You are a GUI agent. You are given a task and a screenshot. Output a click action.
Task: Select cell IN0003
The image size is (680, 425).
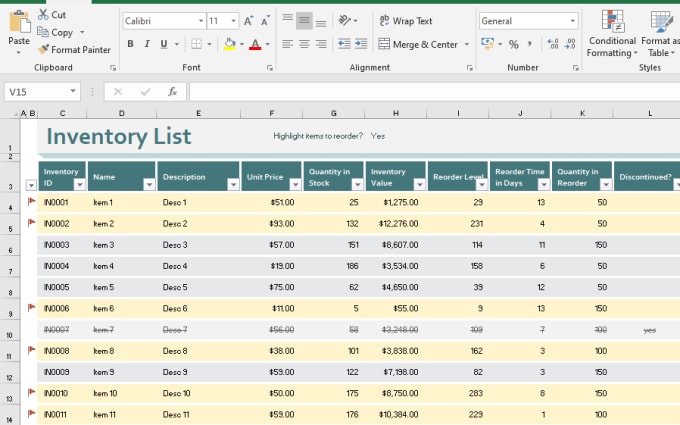[x=56, y=245]
